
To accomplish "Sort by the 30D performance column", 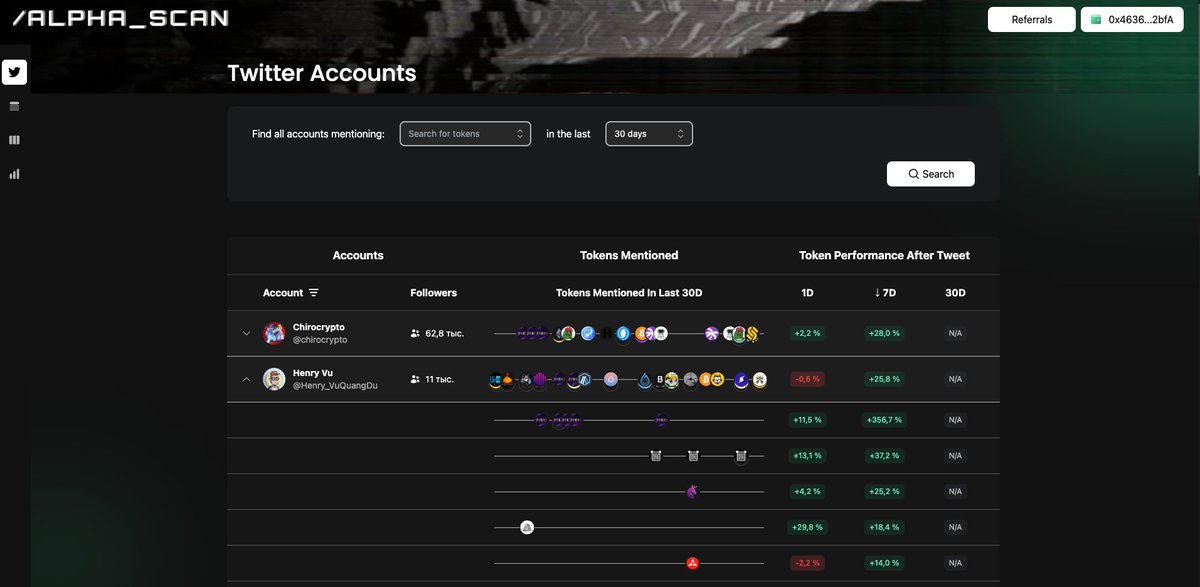I will (x=955, y=293).
